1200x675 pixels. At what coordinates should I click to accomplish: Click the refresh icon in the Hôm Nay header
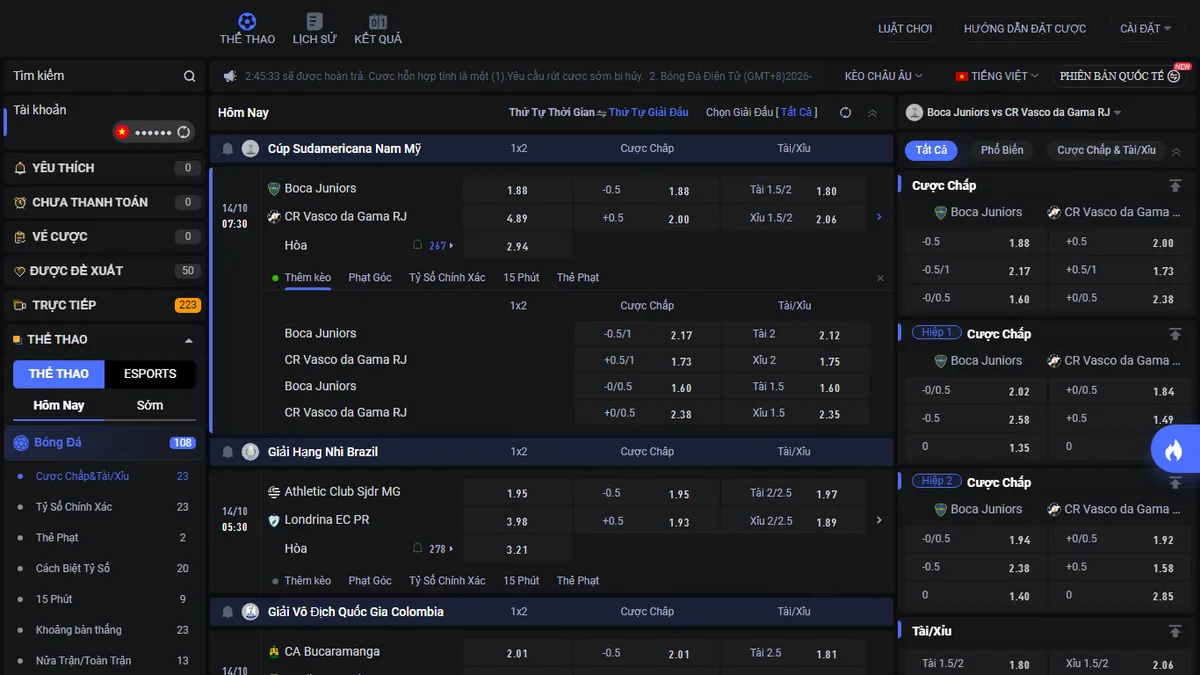click(x=845, y=113)
